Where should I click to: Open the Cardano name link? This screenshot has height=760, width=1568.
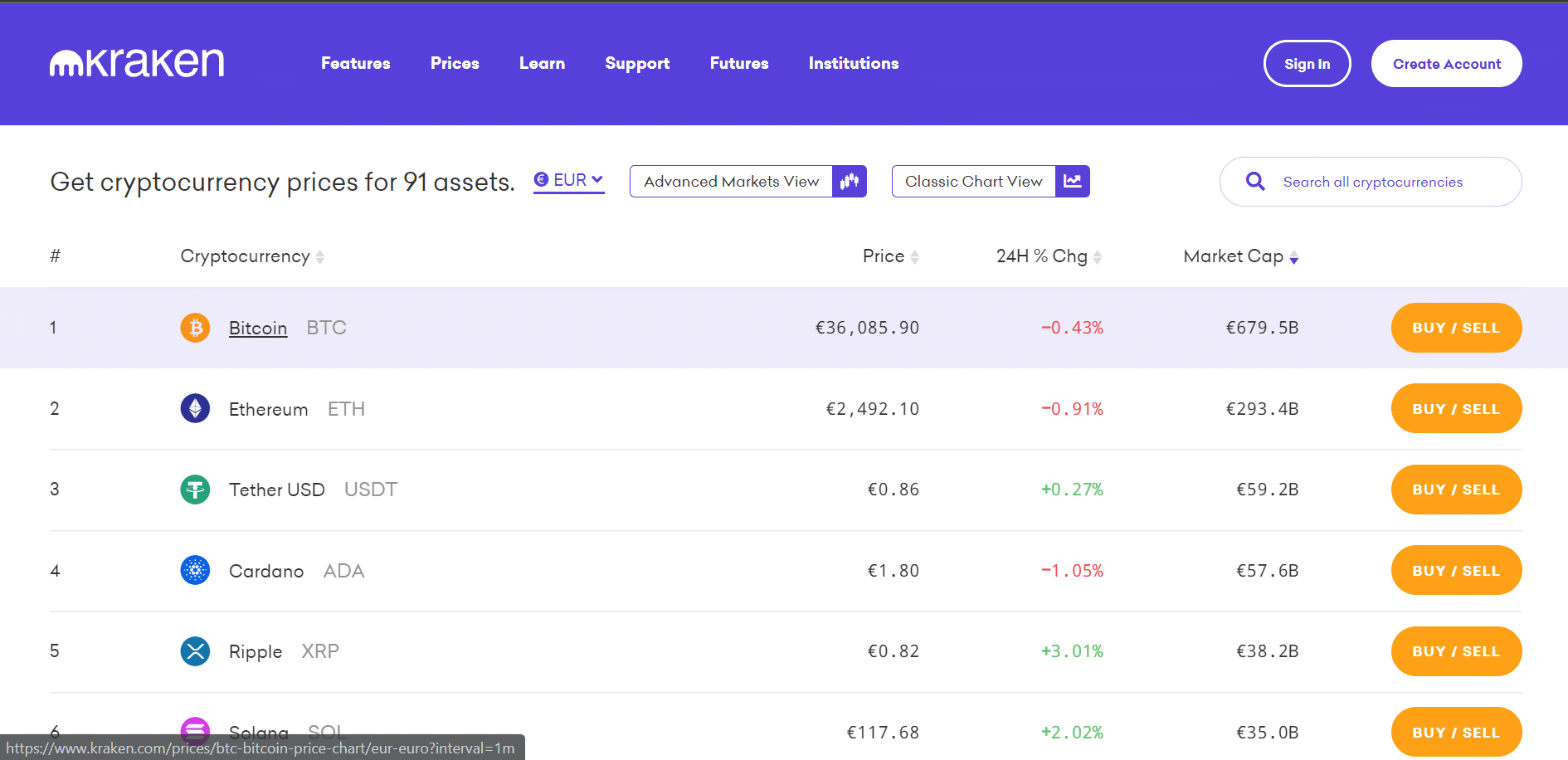click(266, 571)
